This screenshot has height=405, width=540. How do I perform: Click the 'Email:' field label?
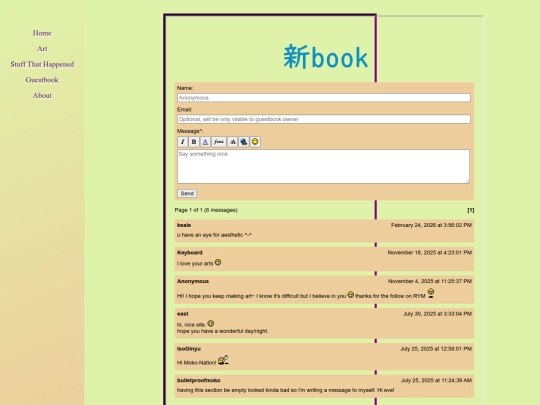click(x=185, y=110)
